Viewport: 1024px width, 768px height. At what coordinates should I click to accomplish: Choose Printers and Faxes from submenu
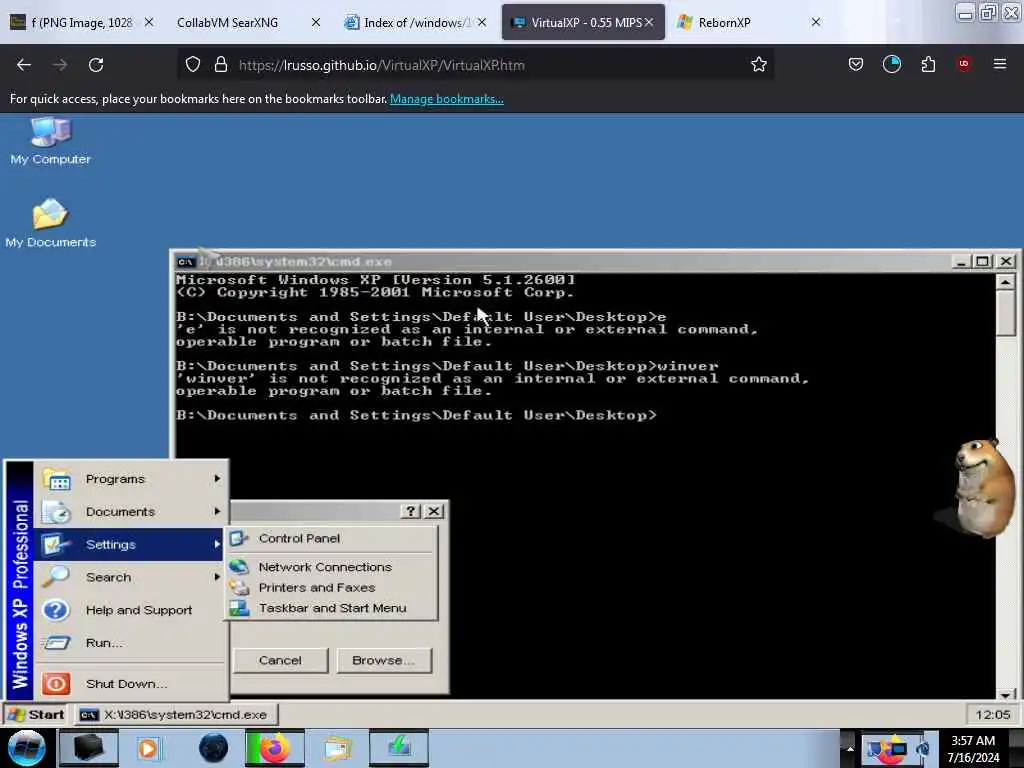coord(332,588)
